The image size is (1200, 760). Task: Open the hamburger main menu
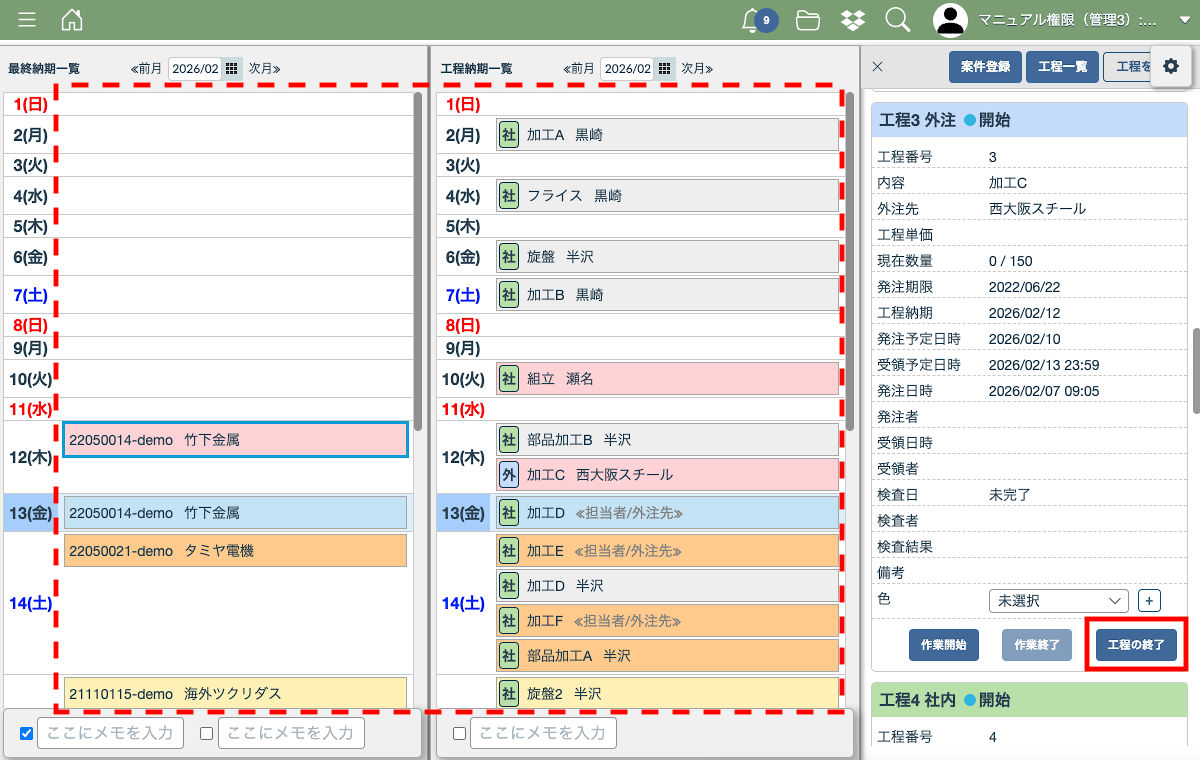tap(27, 20)
